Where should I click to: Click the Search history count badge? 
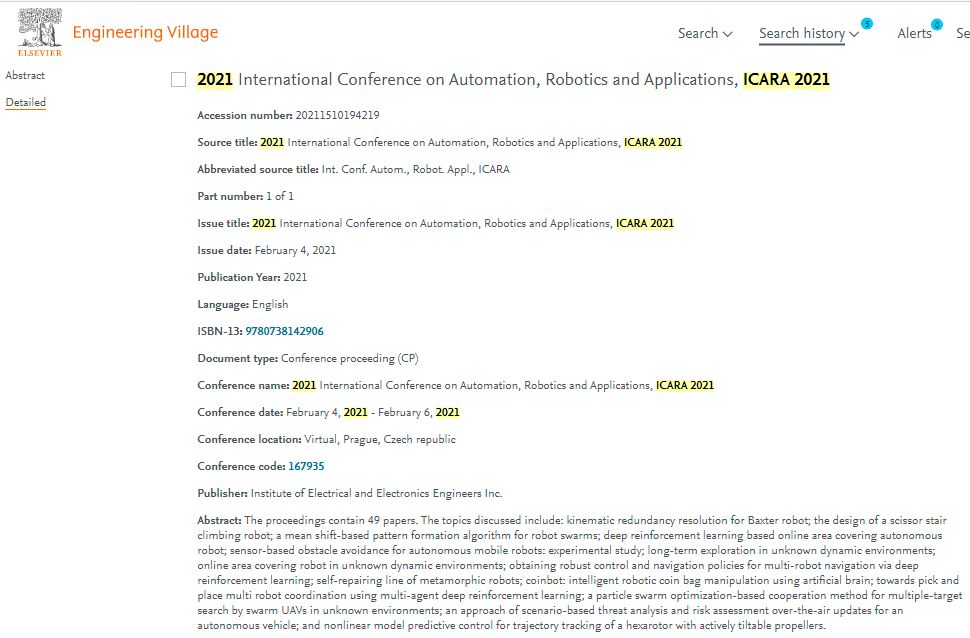pyautogui.click(x=867, y=24)
